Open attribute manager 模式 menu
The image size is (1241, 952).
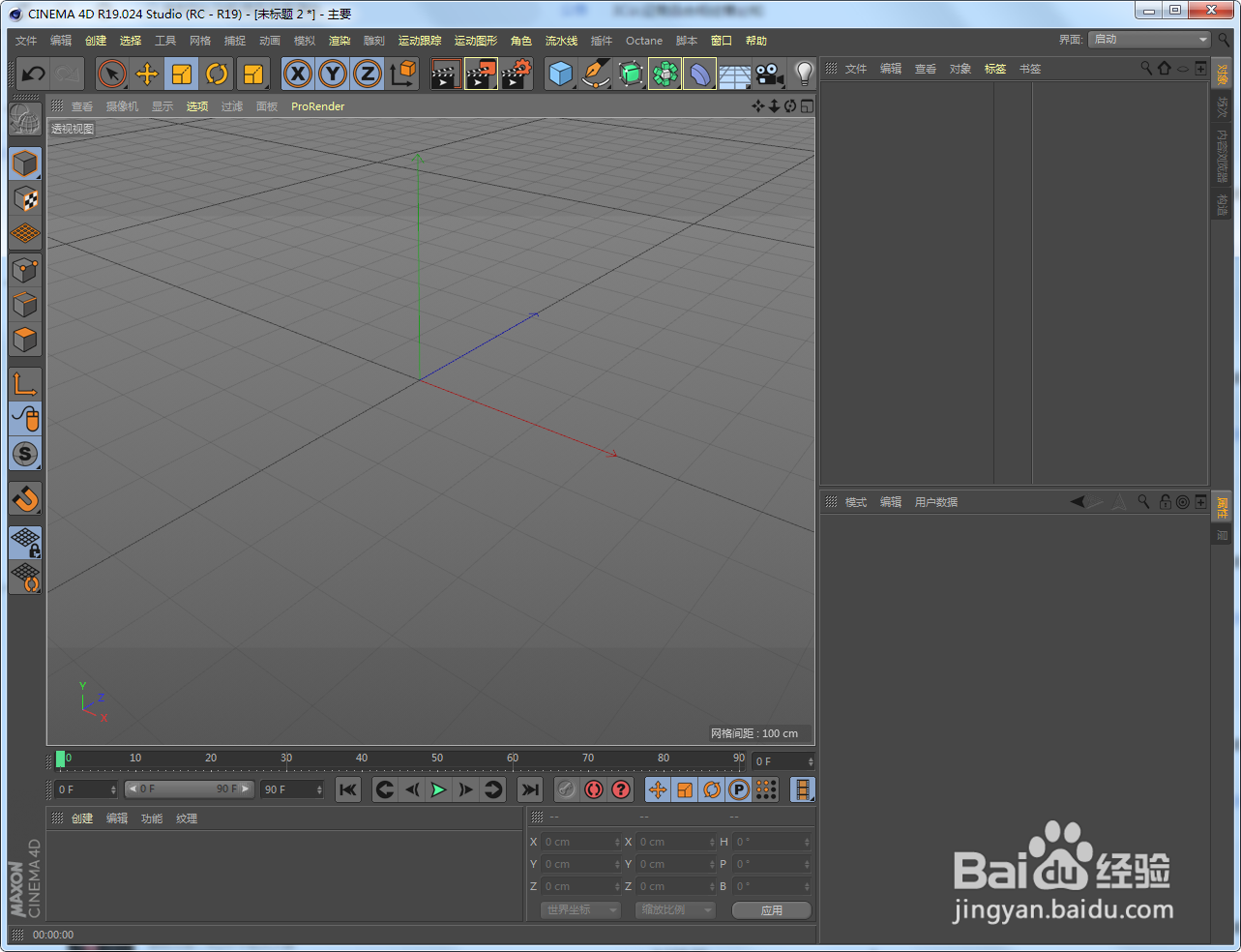(x=856, y=502)
